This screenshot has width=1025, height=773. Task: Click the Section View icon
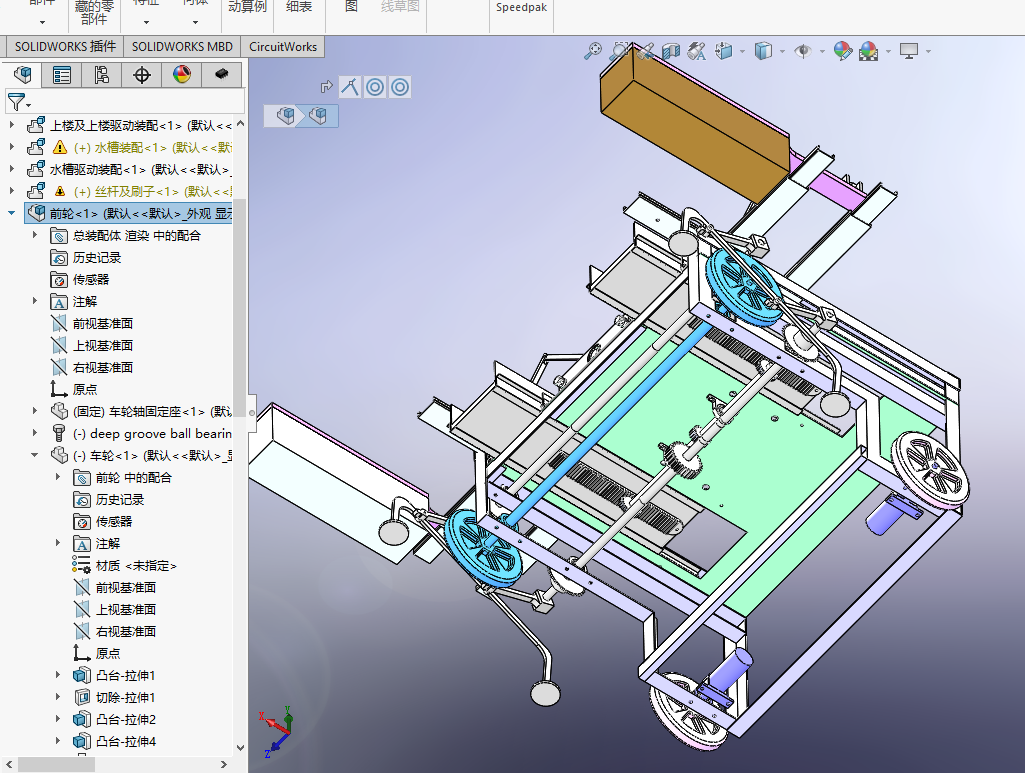[671, 51]
